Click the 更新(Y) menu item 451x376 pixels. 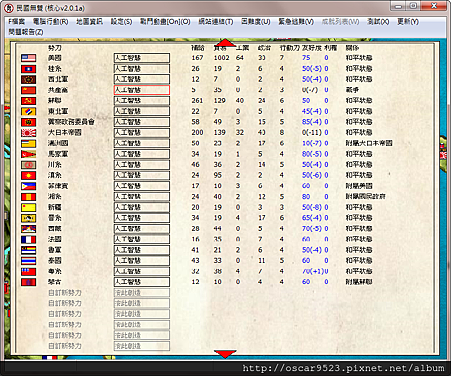click(x=408, y=22)
